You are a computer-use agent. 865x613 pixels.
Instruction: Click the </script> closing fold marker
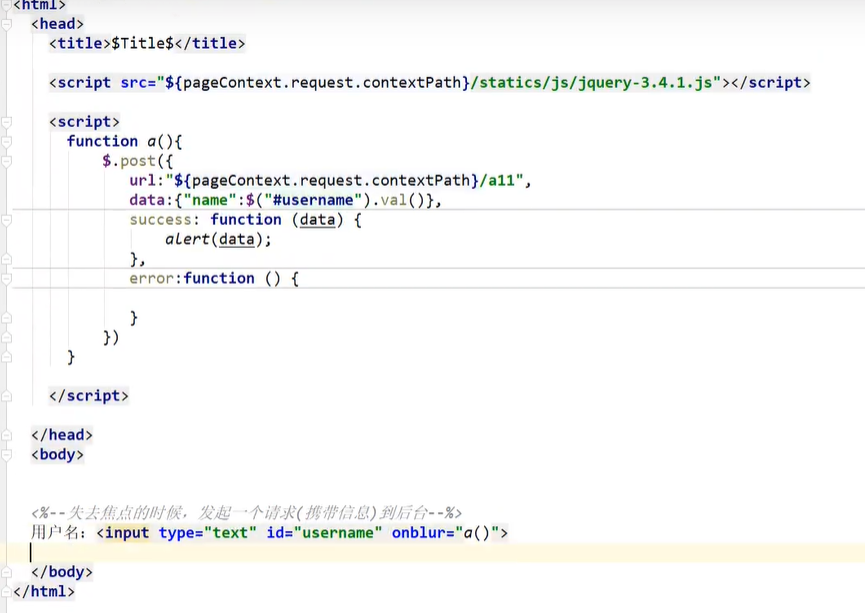tap(7, 396)
